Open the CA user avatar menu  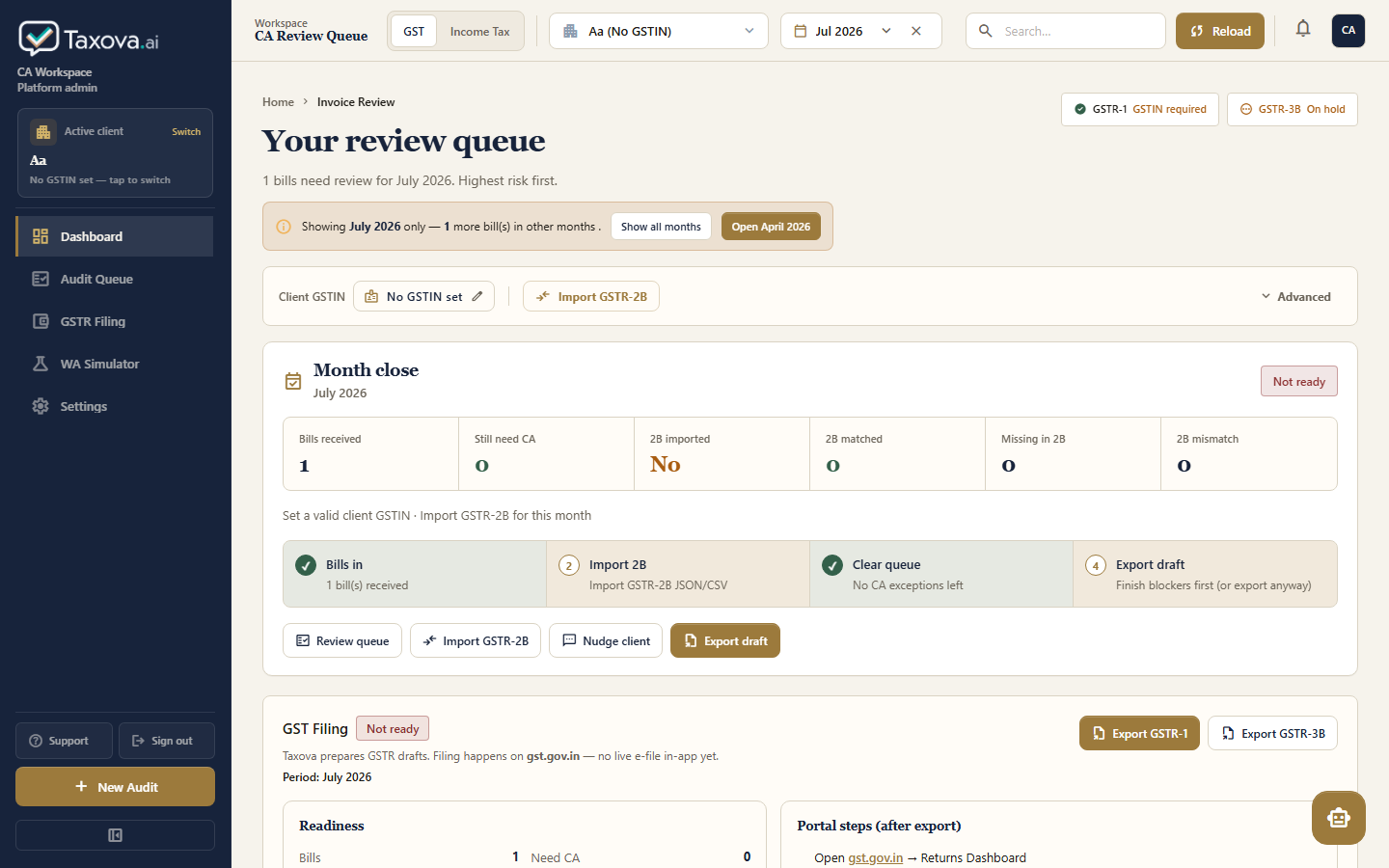[x=1348, y=31]
